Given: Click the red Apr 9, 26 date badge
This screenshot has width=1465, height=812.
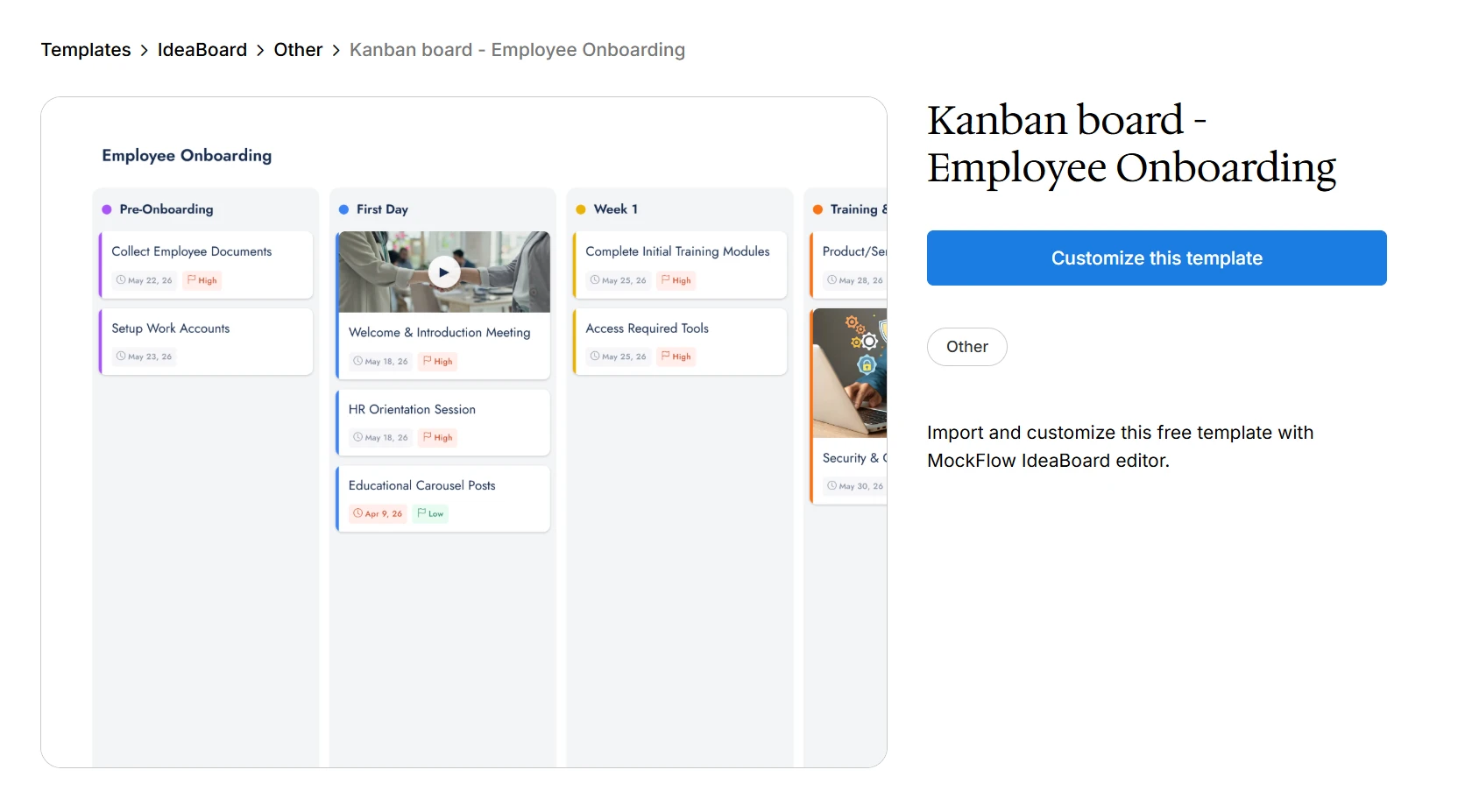Looking at the screenshot, I should [x=378, y=513].
